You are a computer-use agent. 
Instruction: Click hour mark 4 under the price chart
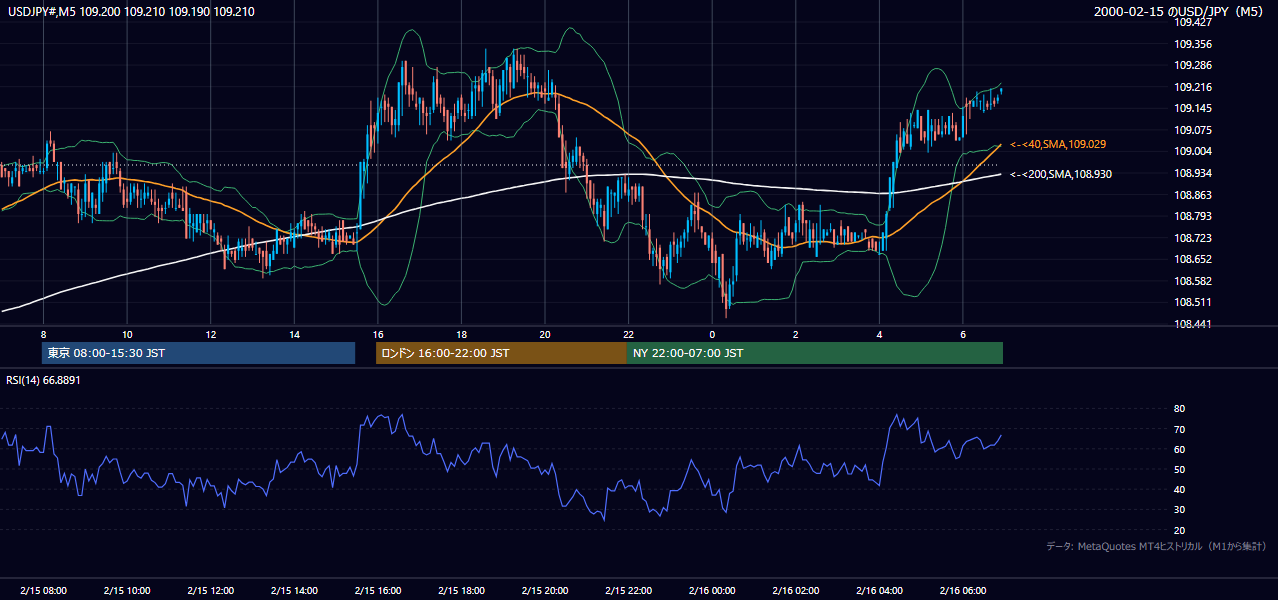879,333
